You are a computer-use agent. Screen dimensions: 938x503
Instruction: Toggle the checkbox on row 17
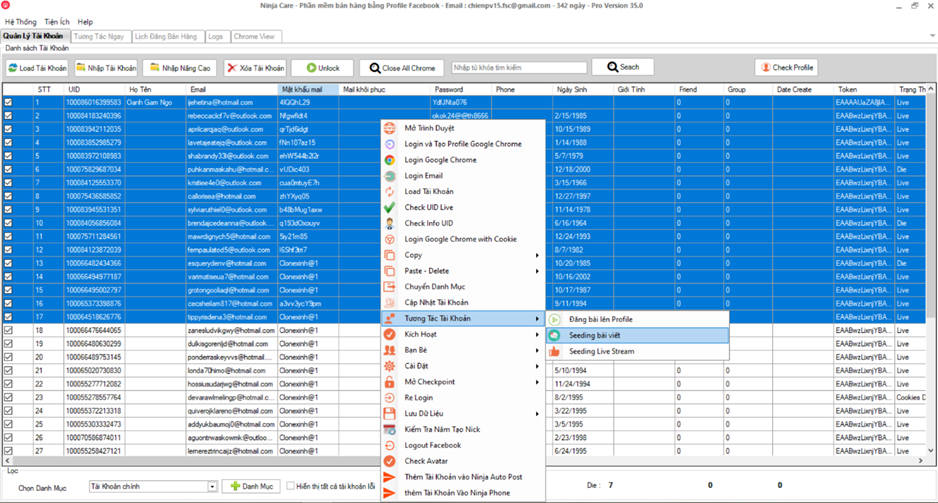coord(8,317)
